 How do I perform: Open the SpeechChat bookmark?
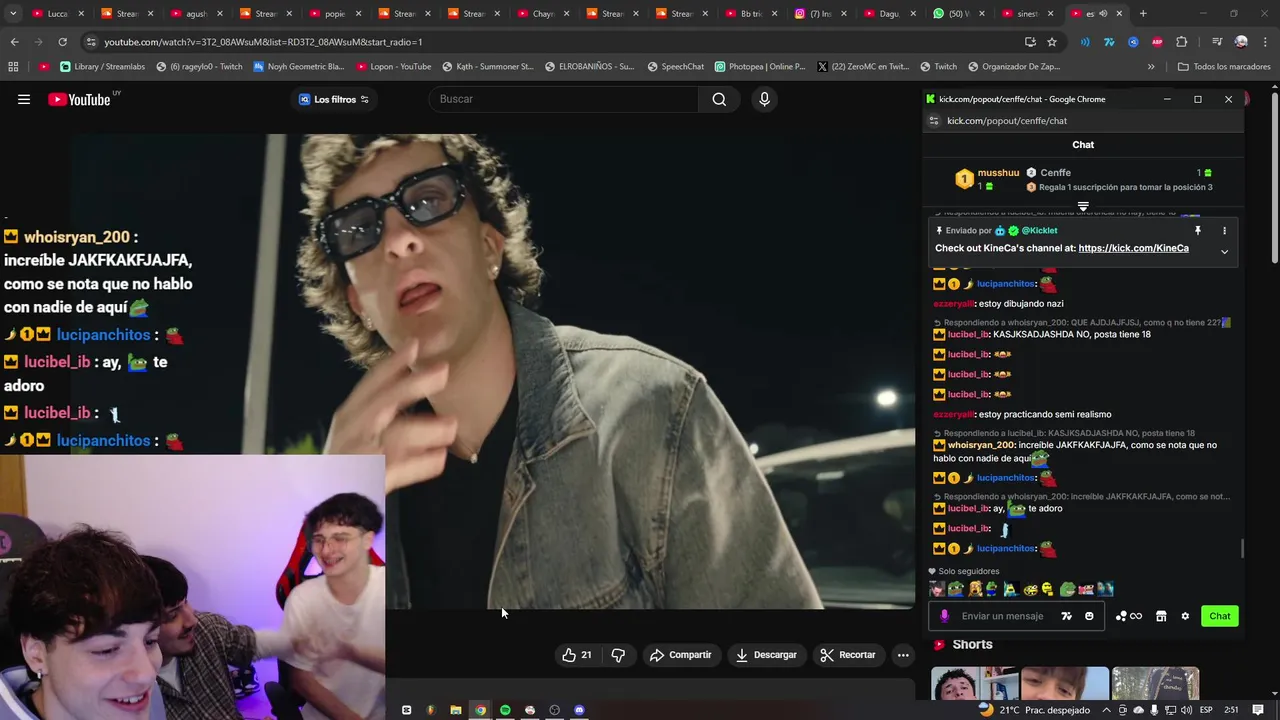pyautogui.click(x=675, y=67)
